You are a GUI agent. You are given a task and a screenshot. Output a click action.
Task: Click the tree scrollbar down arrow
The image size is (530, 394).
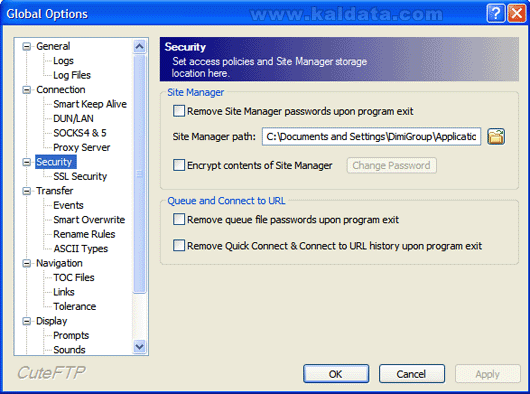[x=140, y=347]
